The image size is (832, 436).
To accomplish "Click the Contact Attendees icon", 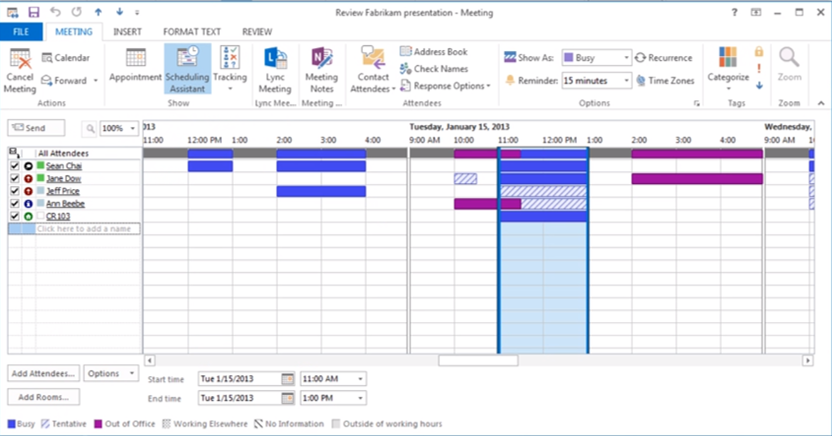I will 373,58.
